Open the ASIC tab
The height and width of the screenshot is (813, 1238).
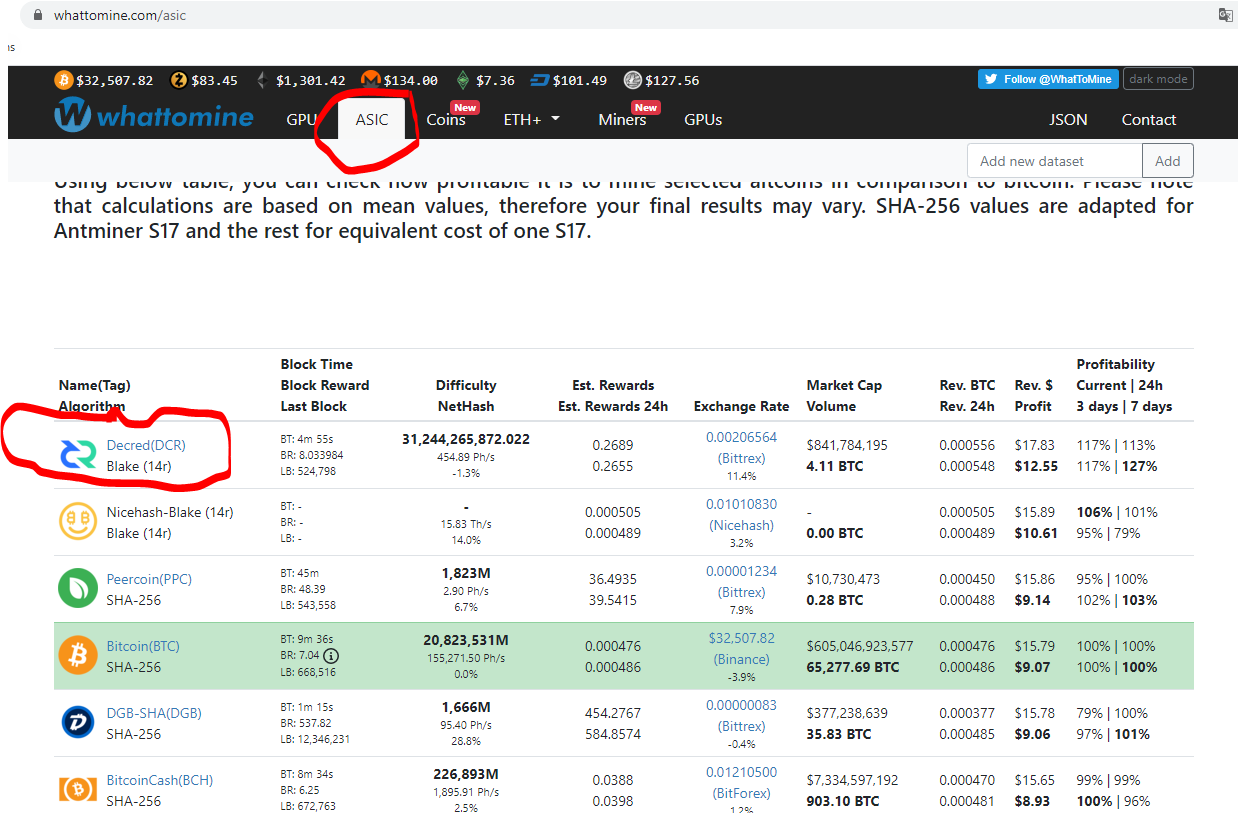(x=372, y=120)
